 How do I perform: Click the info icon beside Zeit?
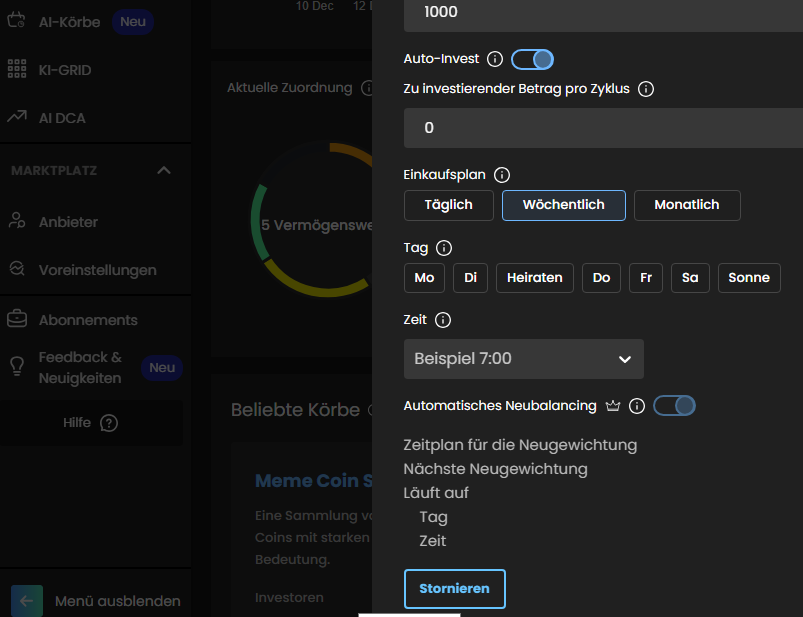(443, 321)
